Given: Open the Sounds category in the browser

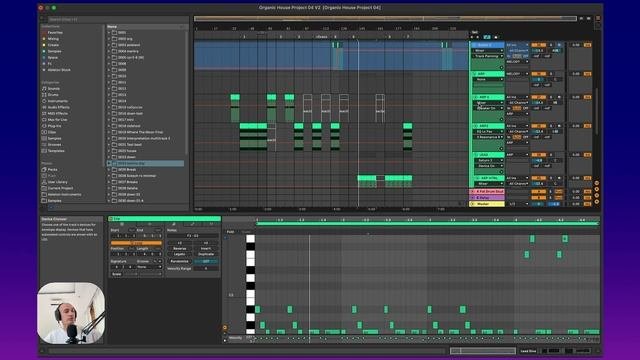Looking at the screenshot, I should 53,89.
